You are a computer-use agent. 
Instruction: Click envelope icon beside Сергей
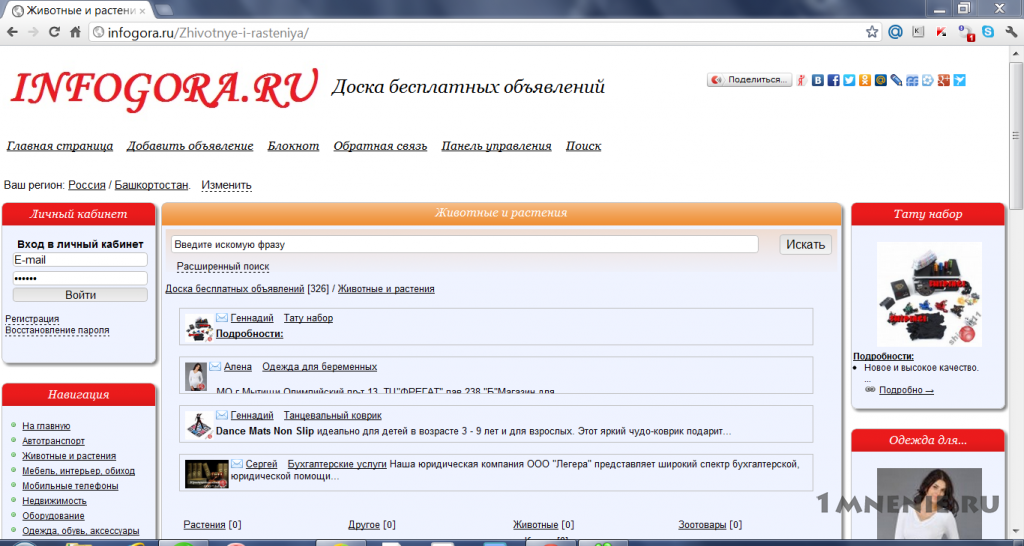pos(236,464)
